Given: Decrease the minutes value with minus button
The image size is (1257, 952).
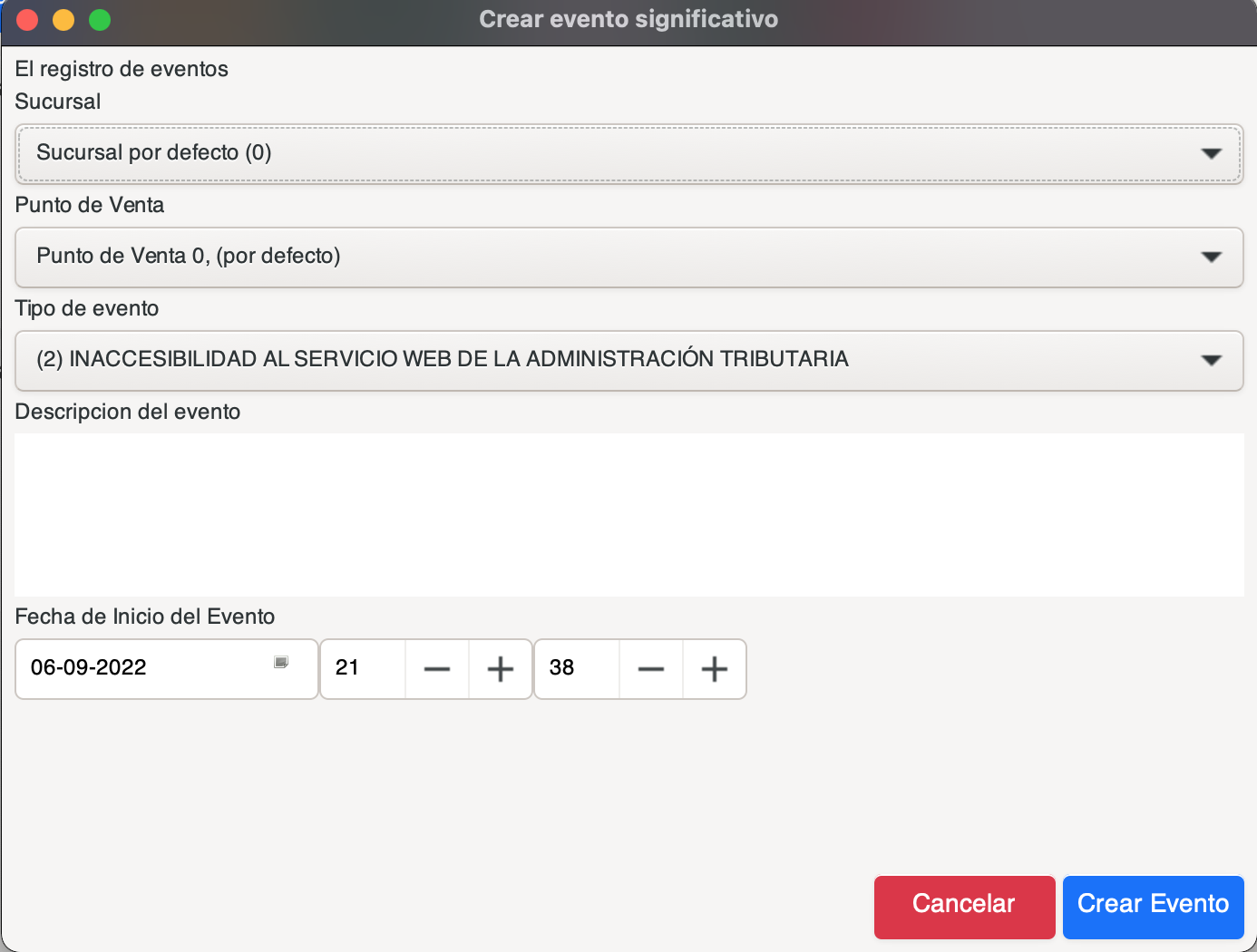Looking at the screenshot, I should point(650,669).
